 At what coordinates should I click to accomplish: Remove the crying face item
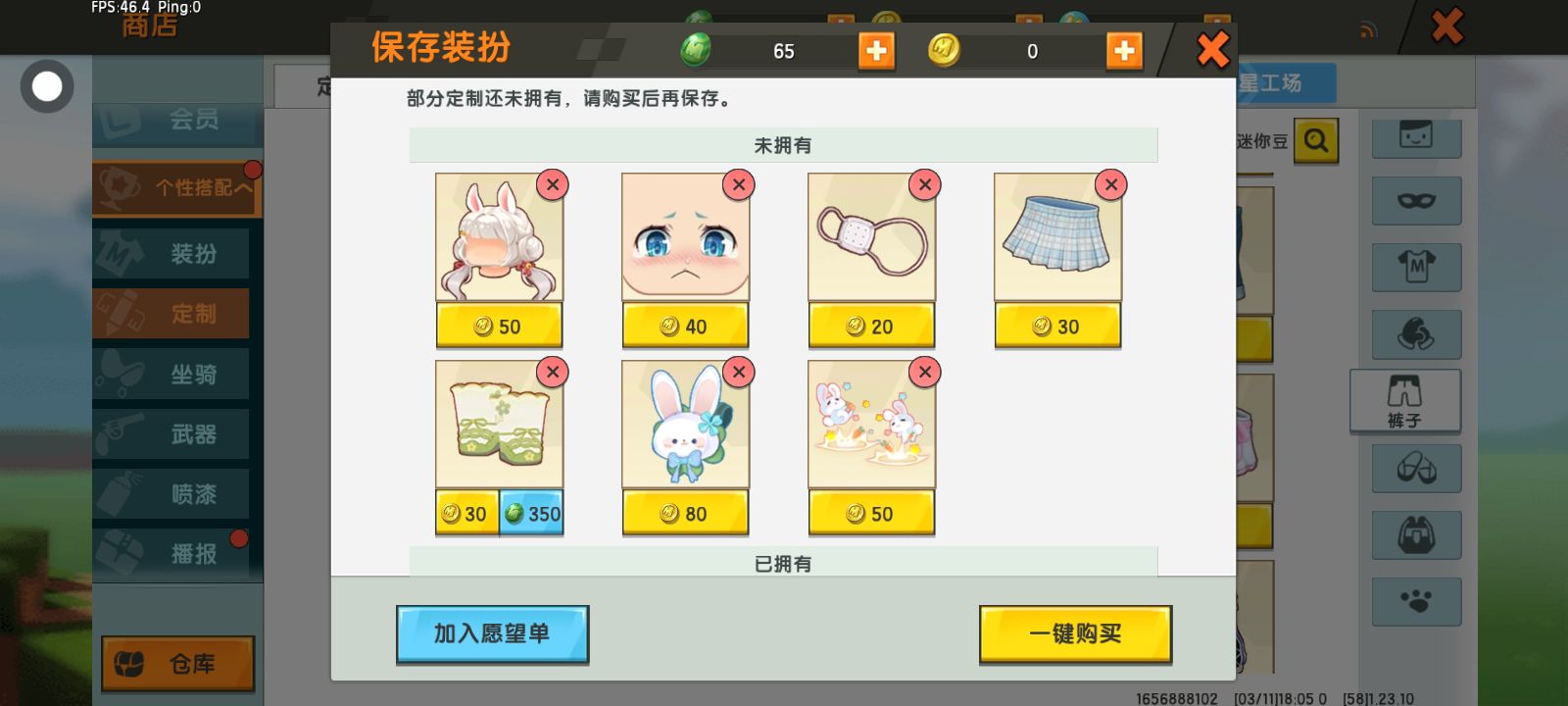pos(739,184)
